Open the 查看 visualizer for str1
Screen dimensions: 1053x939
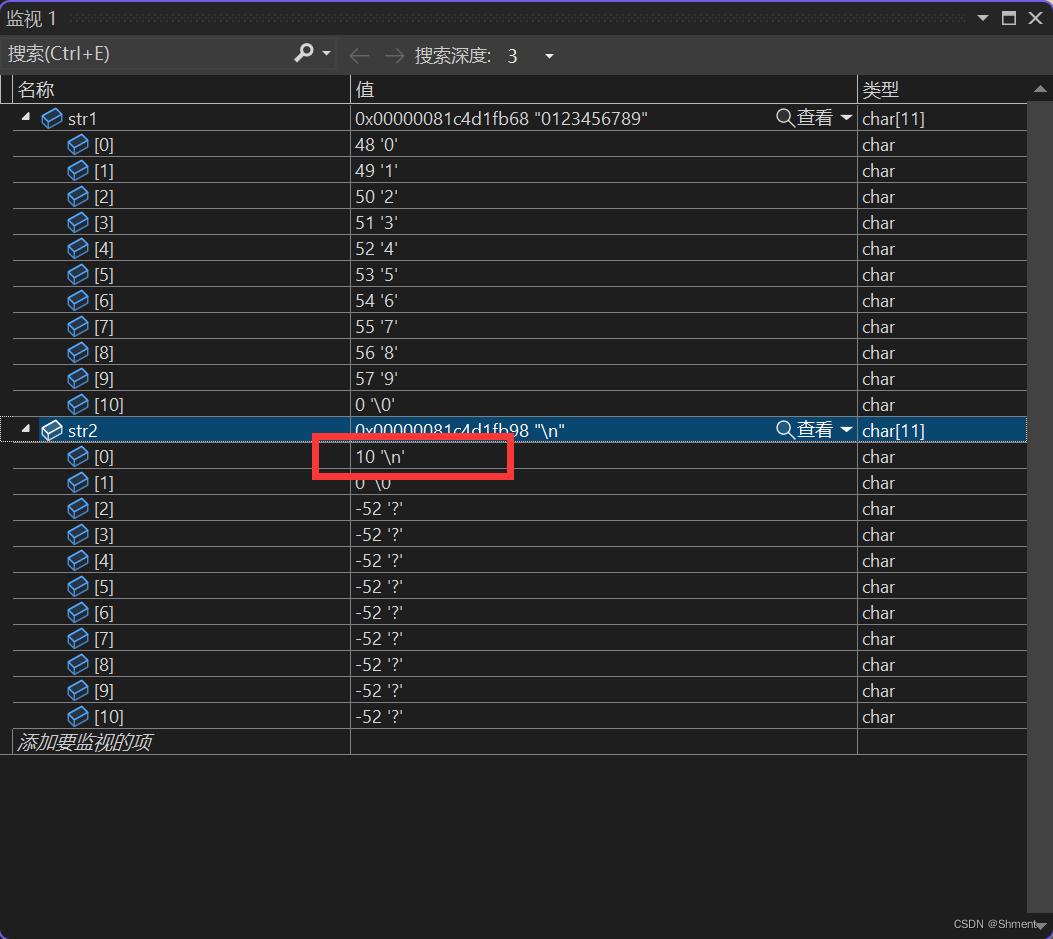click(x=805, y=118)
